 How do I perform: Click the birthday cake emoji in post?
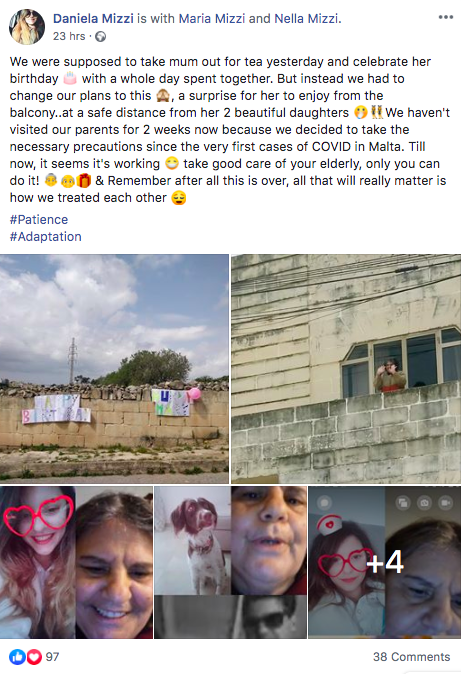(x=70, y=78)
